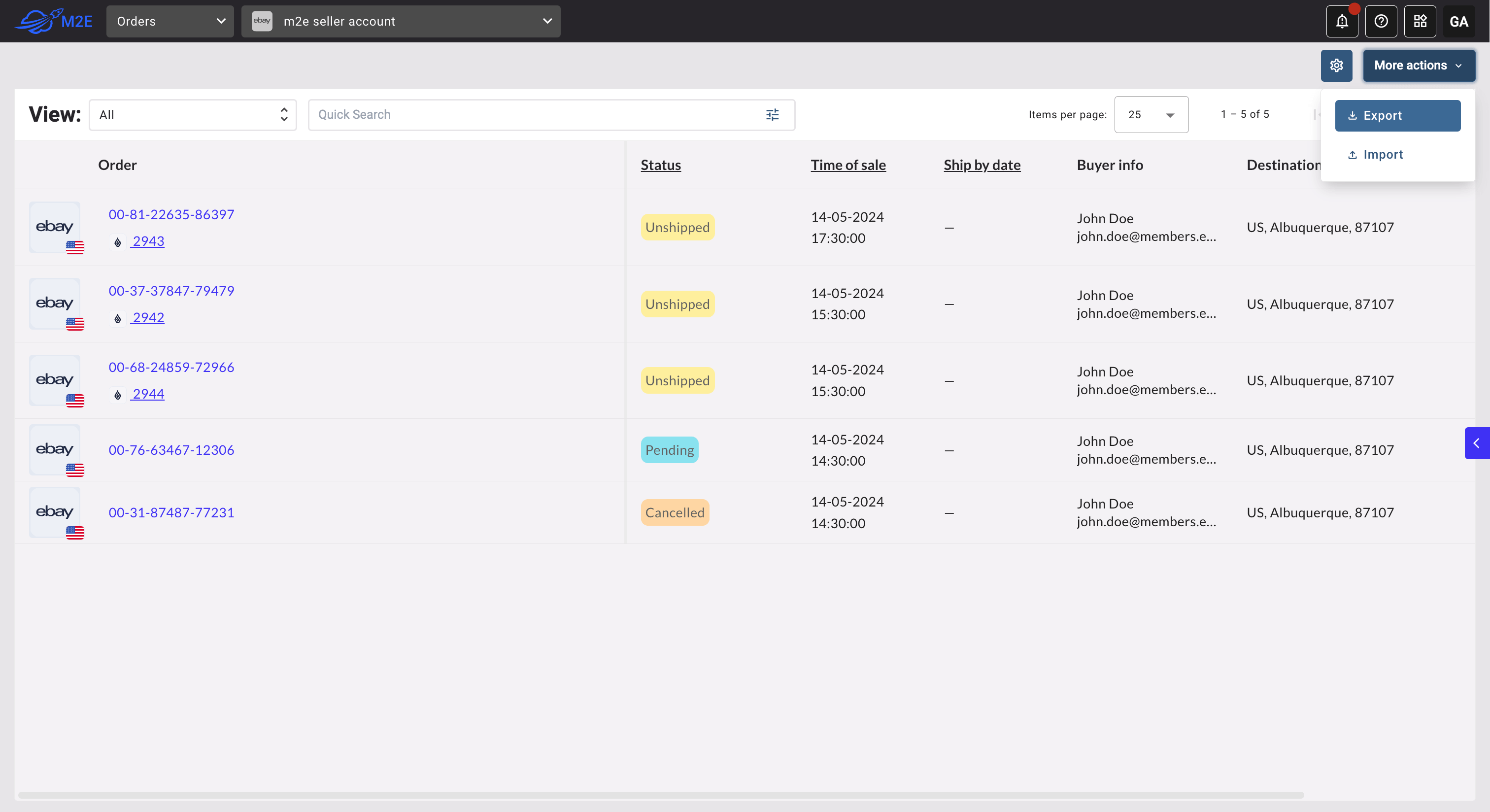Sort by Time of sale column

coord(847,165)
